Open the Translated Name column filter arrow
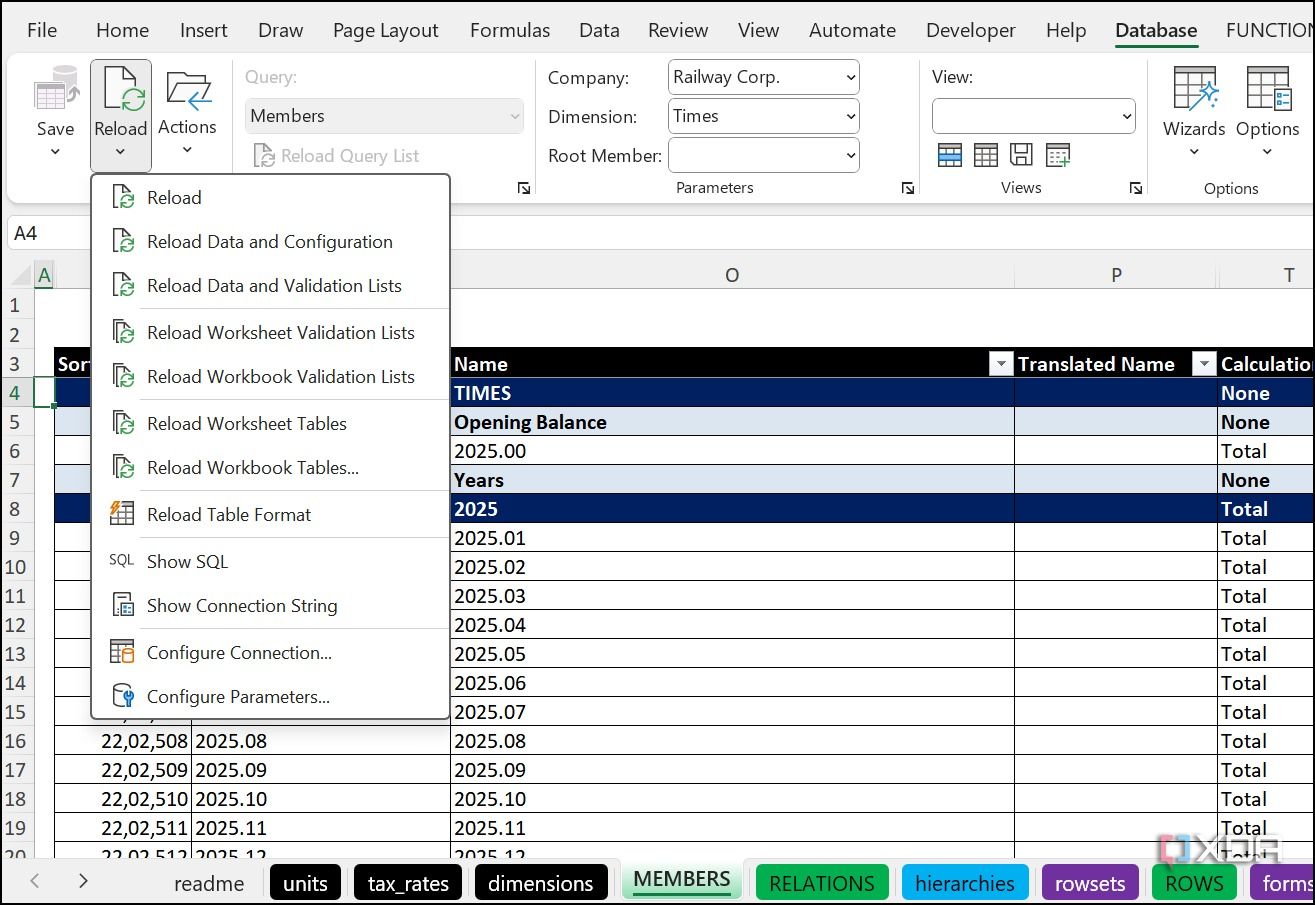Screen dimensions: 1315x905 [1204, 364]
